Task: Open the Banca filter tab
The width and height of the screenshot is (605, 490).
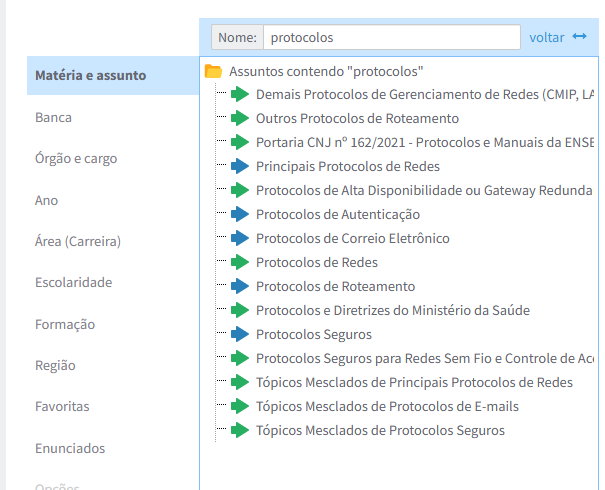Action: click(53, 117)
